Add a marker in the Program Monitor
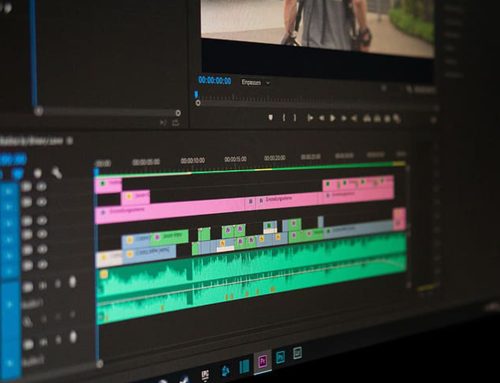This screenshot has height=383, width=500. pos(271,117)
